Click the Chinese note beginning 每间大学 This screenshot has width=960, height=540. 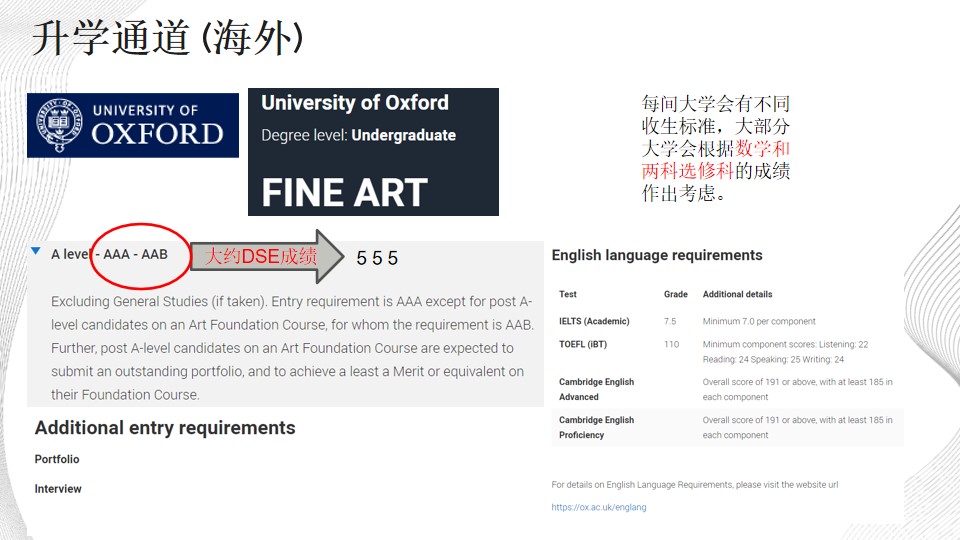[x=716, y=148]
